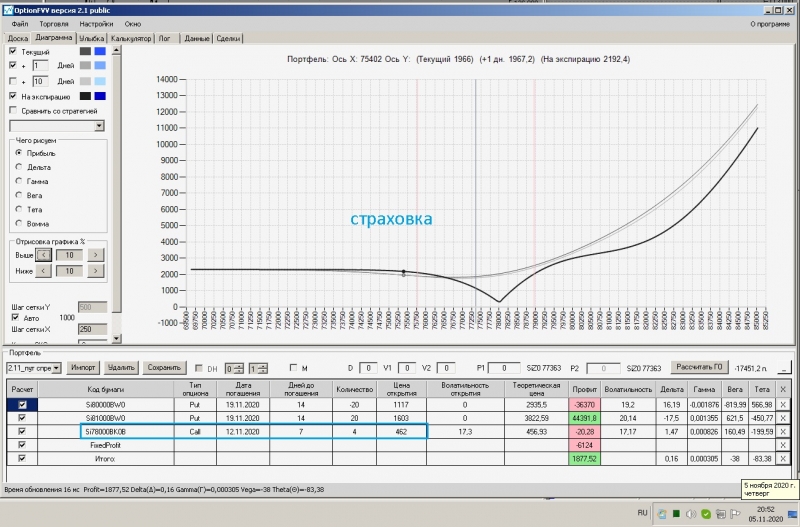Open the О программе menu item
Viewport: 800px width, 527px height.
pos(770,24)
